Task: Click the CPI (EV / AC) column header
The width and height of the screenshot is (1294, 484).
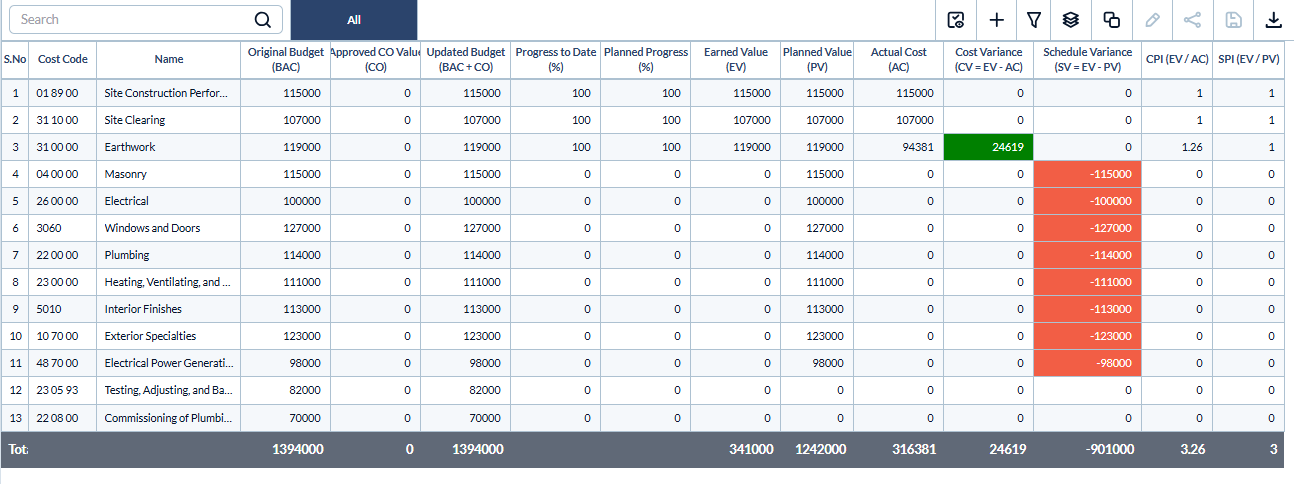Action: coord(1176,59)
